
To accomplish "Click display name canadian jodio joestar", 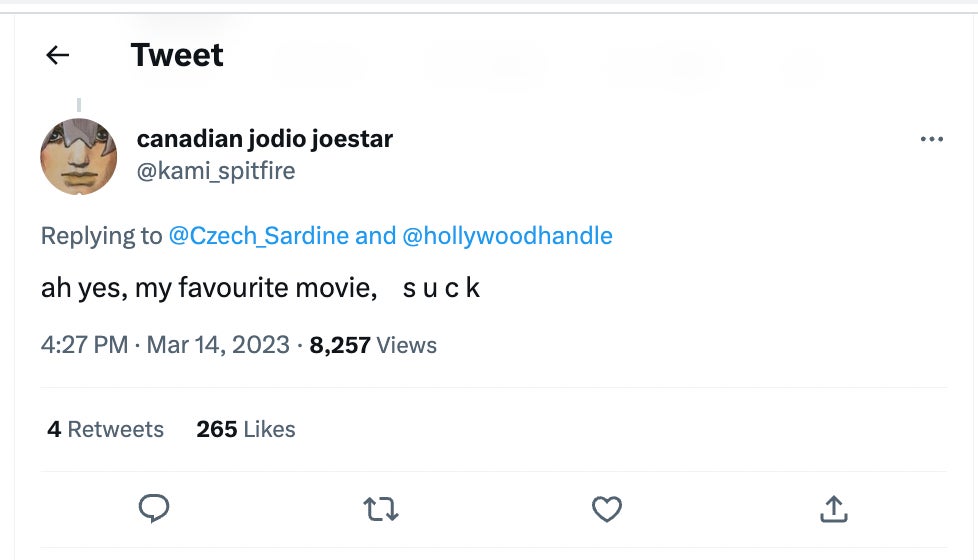I will (x=265, y=139).
